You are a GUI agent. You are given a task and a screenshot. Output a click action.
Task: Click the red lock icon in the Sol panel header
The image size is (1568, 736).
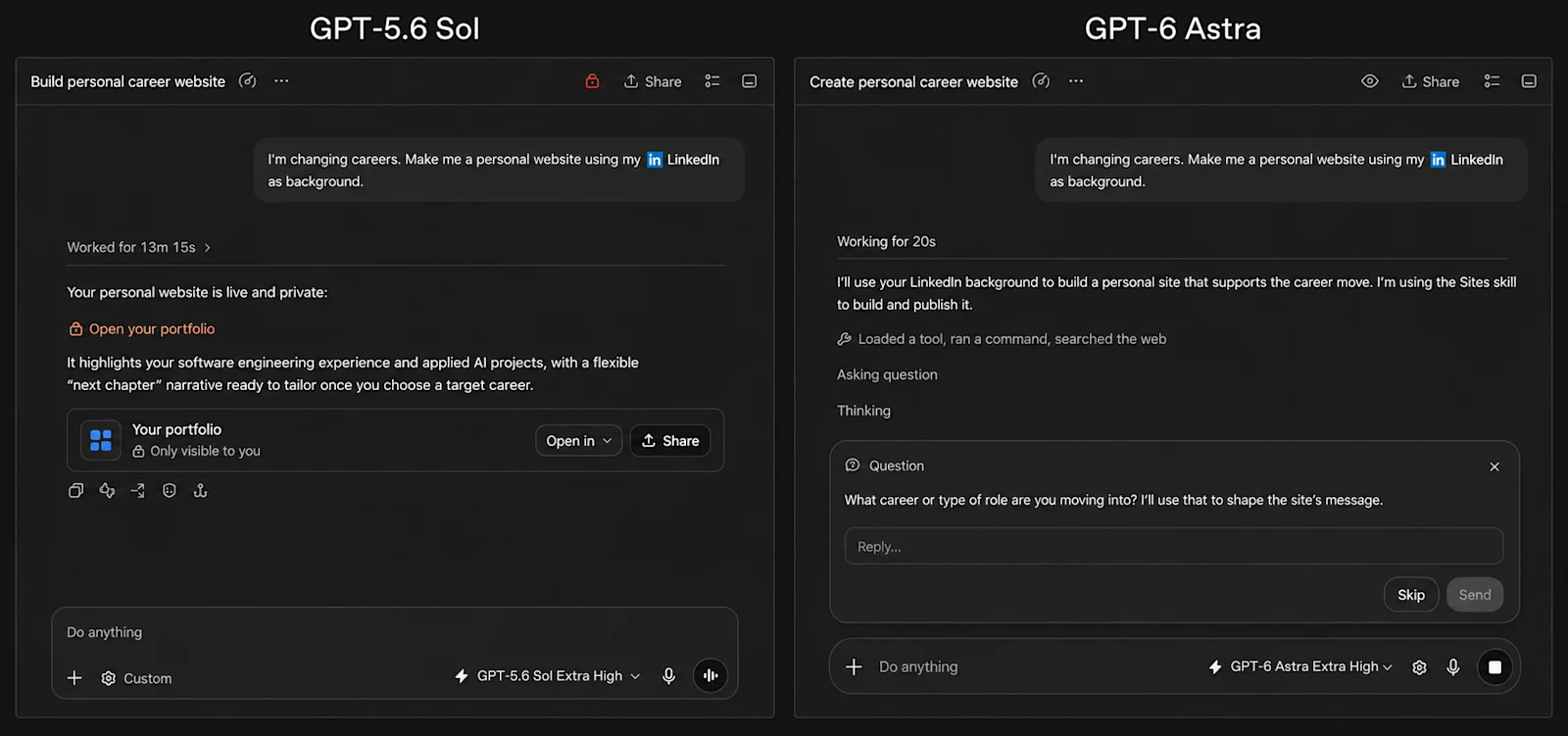(592, 81)
